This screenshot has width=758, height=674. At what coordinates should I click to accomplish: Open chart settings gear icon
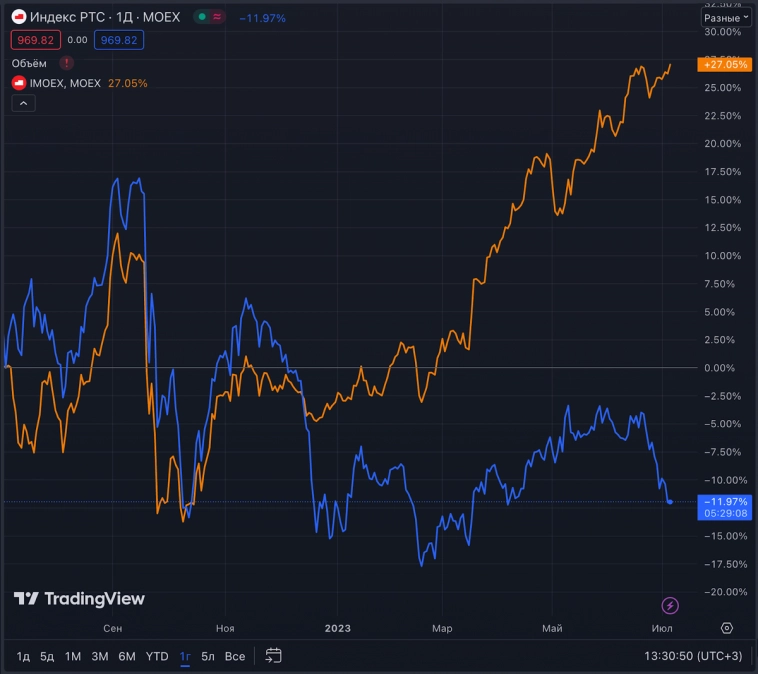[727, 628]
